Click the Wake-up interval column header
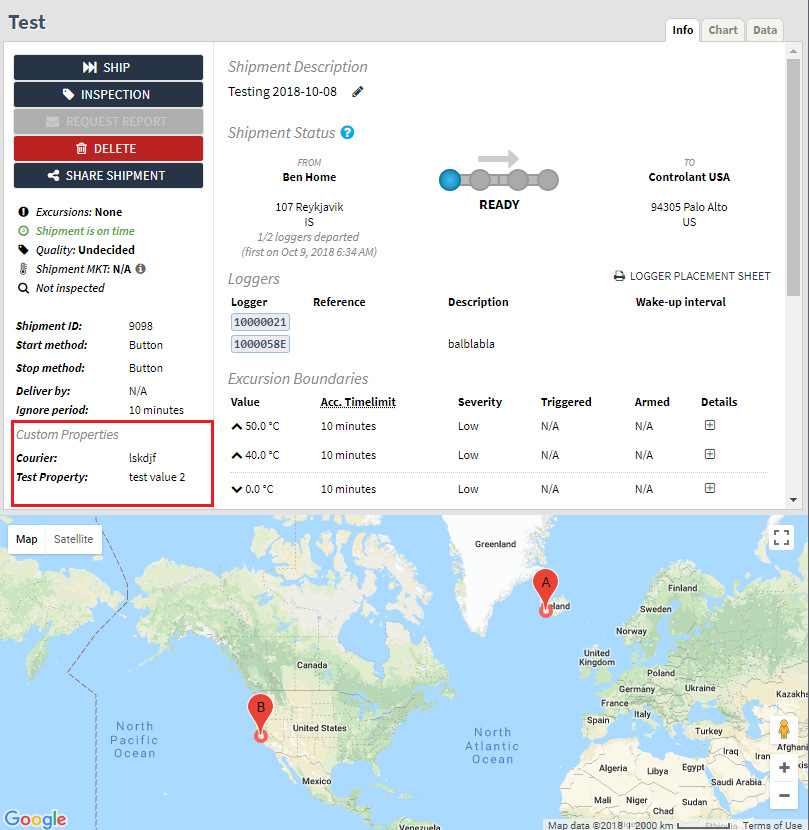The width and height of the screenshot is (809, 830). [x=680, y=302]
